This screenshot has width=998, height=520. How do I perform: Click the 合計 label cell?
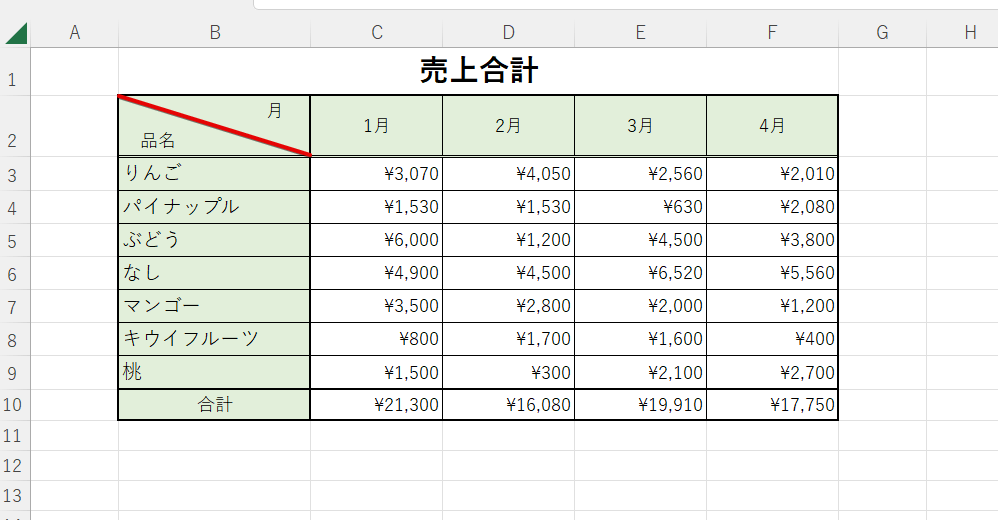(x=214, y=405)
